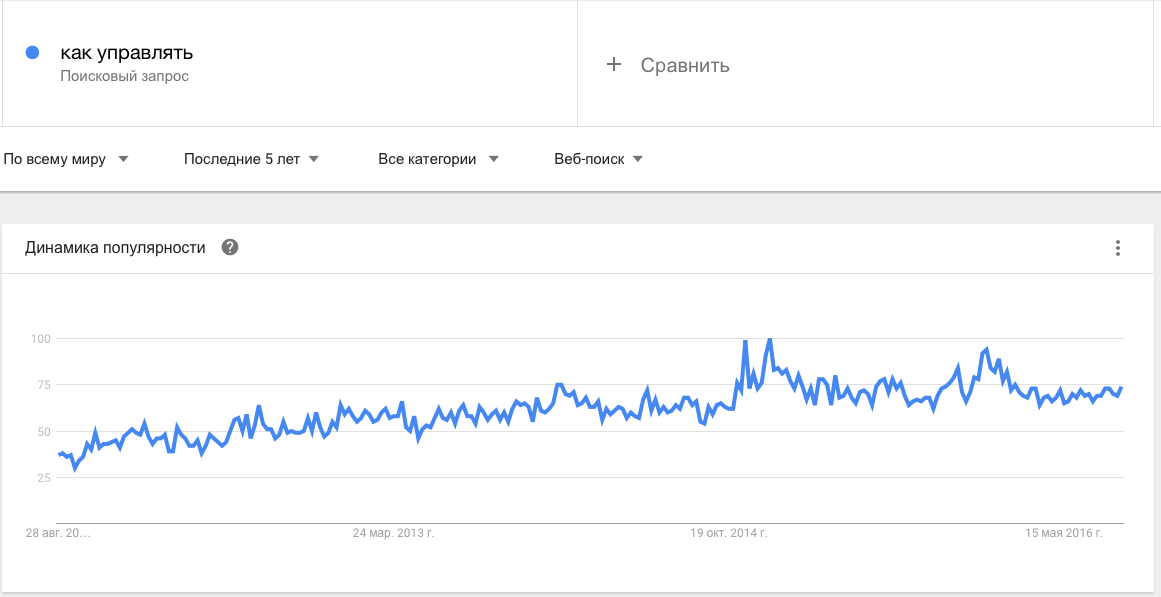
Task: Click the '24 мар. 2013 г.' date marker
Action: point(395,533)
